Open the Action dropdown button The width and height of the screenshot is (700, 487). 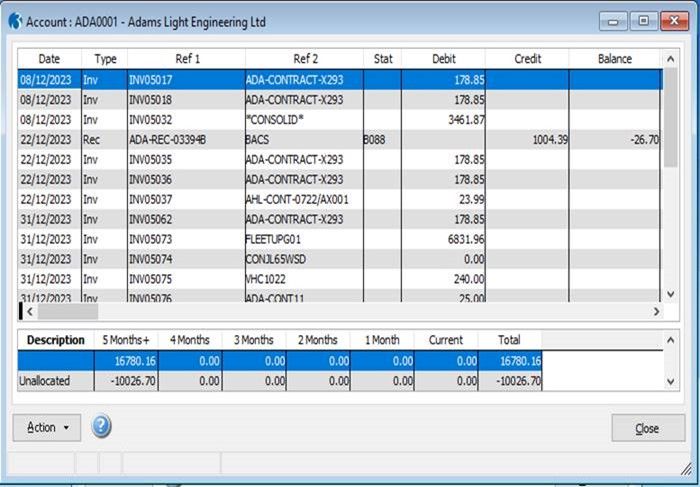pyautogui.click(x=47, y=428)
